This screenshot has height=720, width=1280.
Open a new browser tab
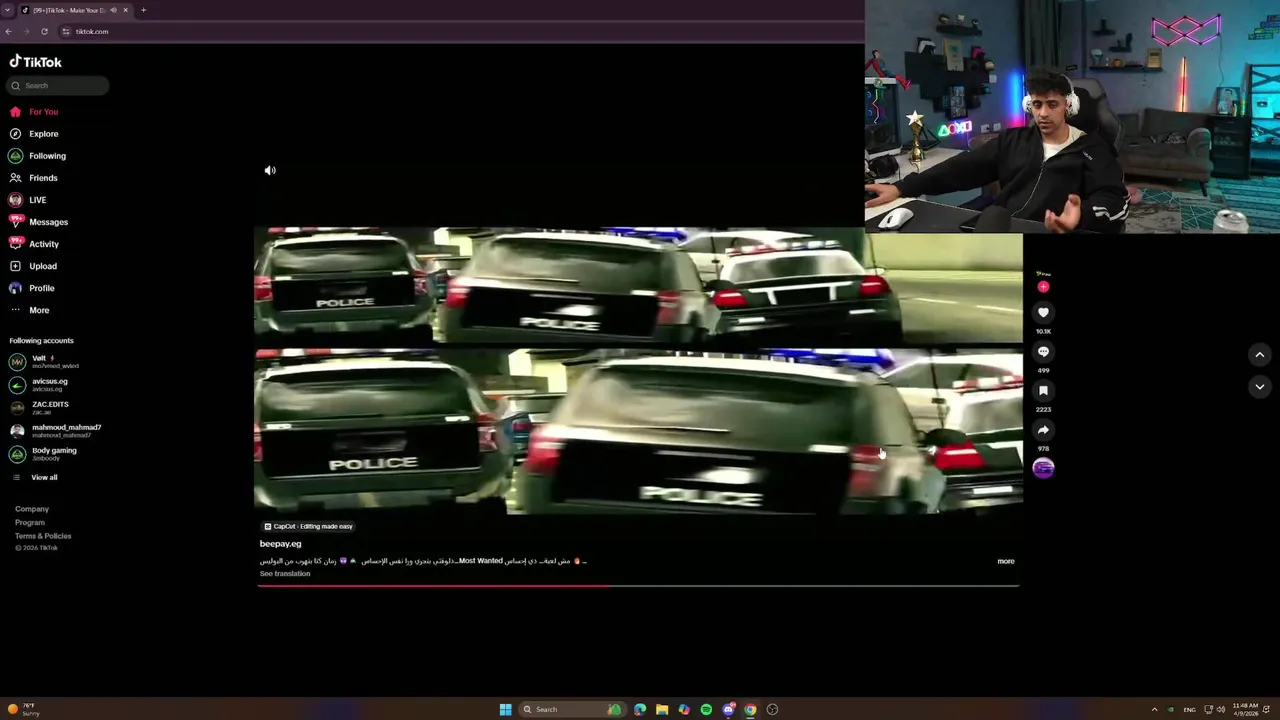(143, 10)
